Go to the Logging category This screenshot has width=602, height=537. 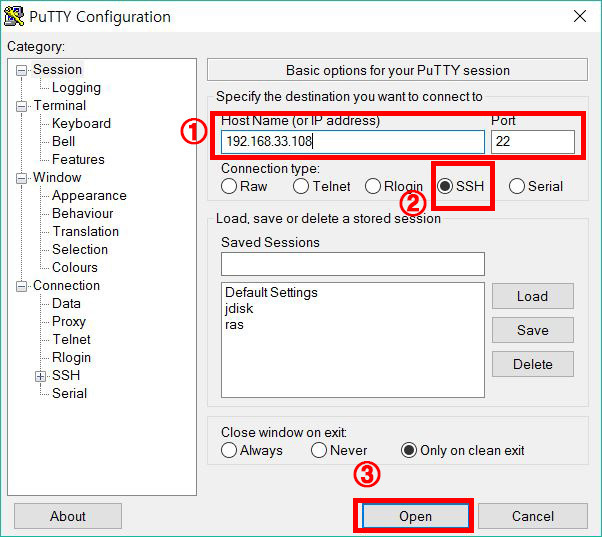[x=76, y=87]
